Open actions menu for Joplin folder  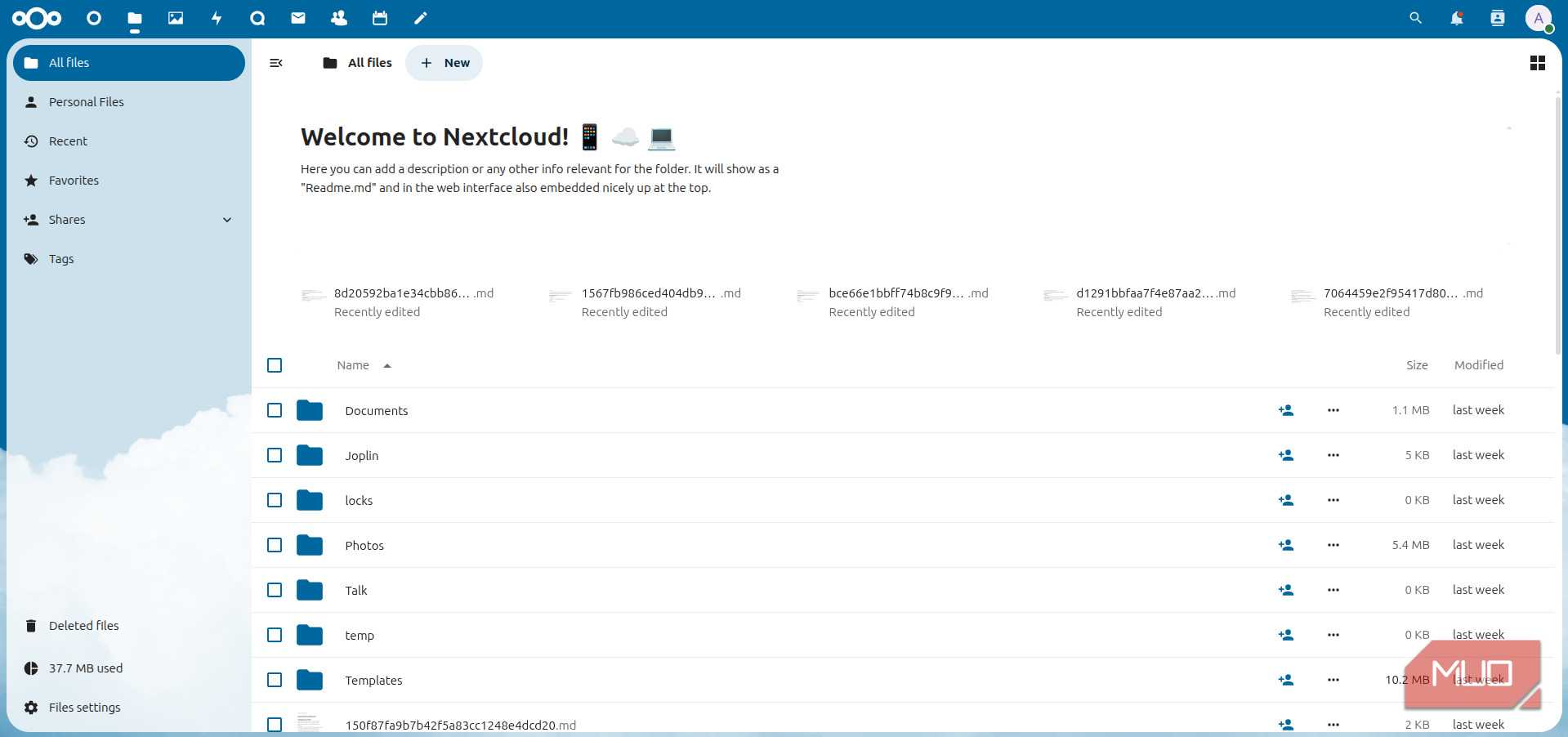1333,455
